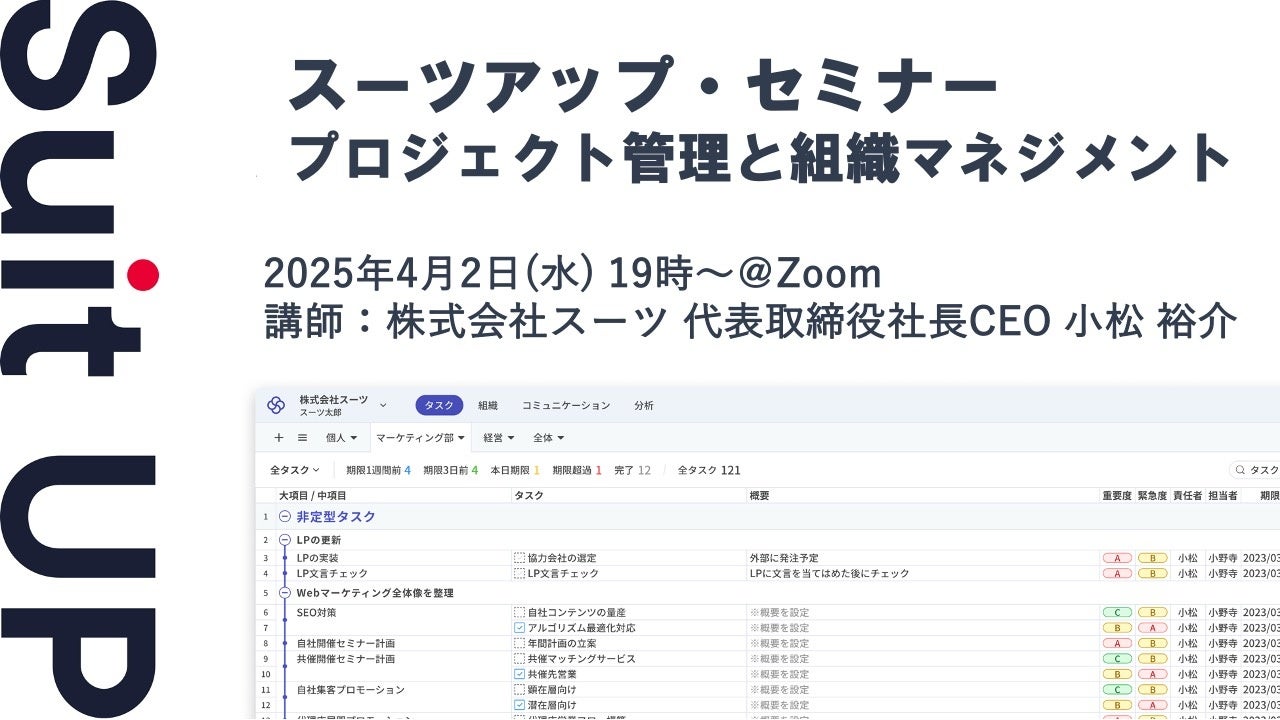Click urgency badge A for アルゴリズム最適化対応
Viewport: 1280px width, 720px height.
[1152, 628]
